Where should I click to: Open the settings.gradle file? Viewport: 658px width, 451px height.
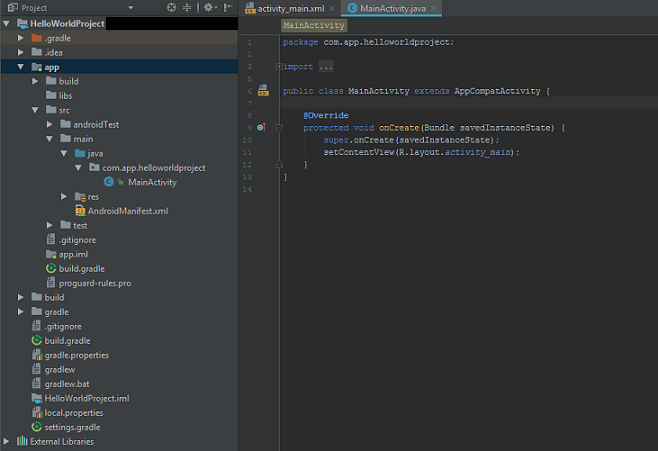pos(74,427)
